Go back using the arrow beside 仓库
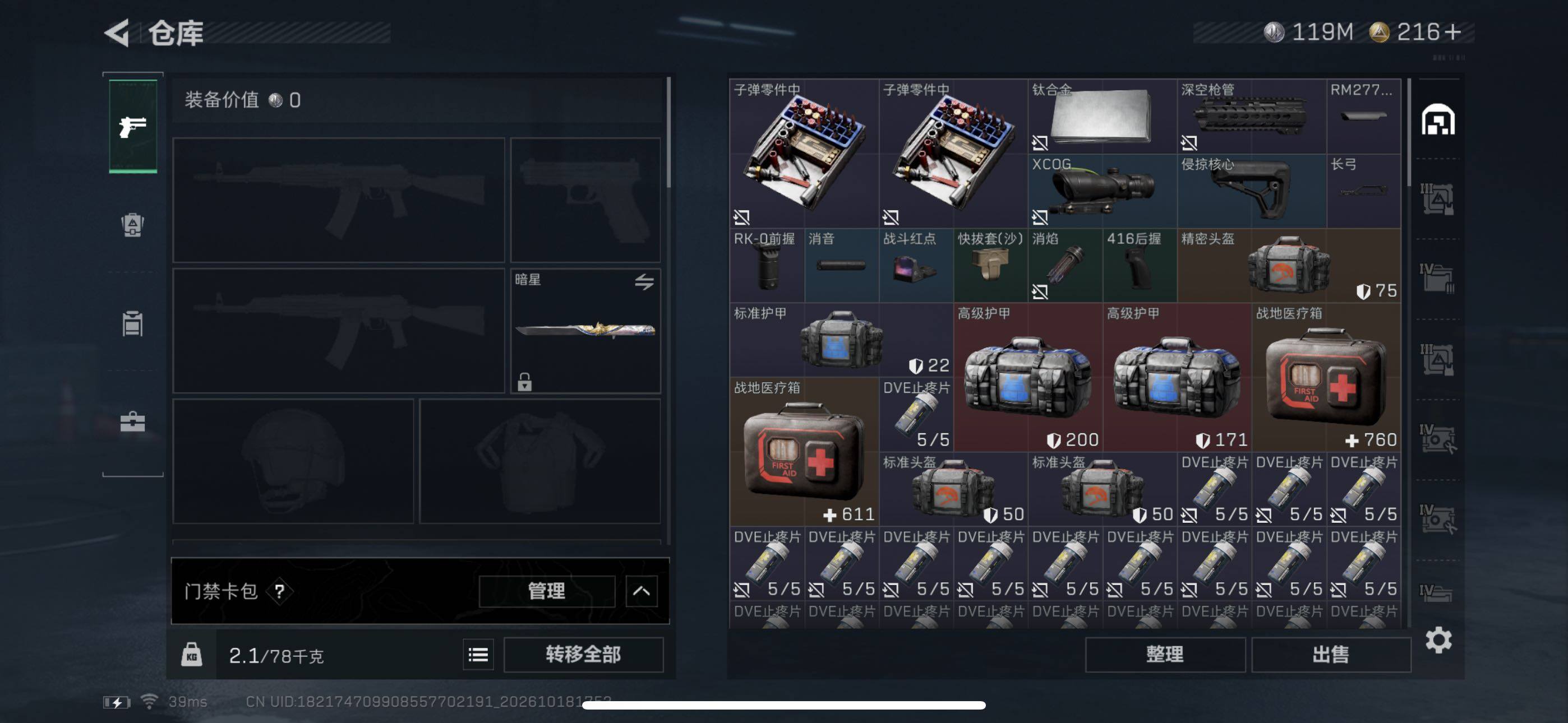 point(117,33)
